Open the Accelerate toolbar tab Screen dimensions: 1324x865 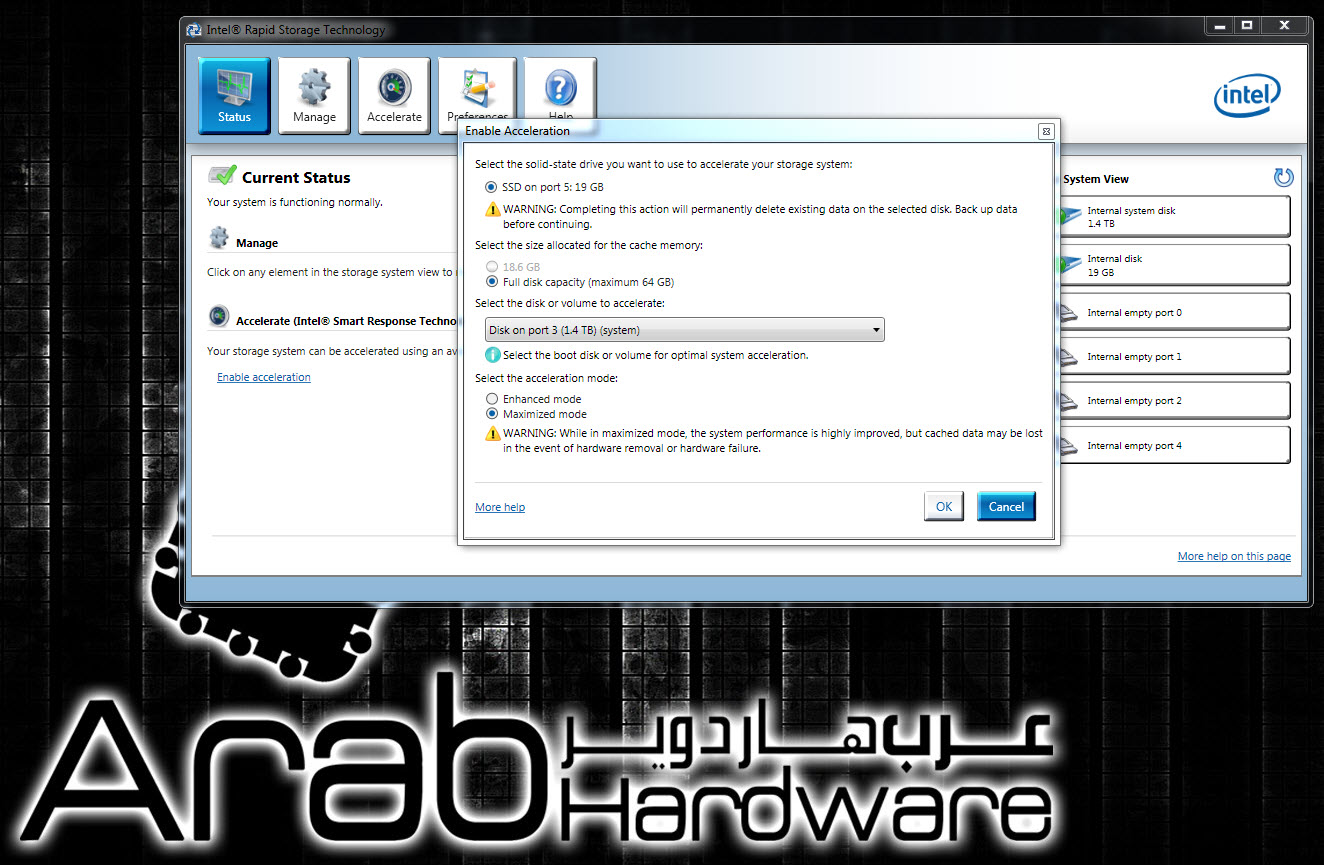(x=394, y=95)
